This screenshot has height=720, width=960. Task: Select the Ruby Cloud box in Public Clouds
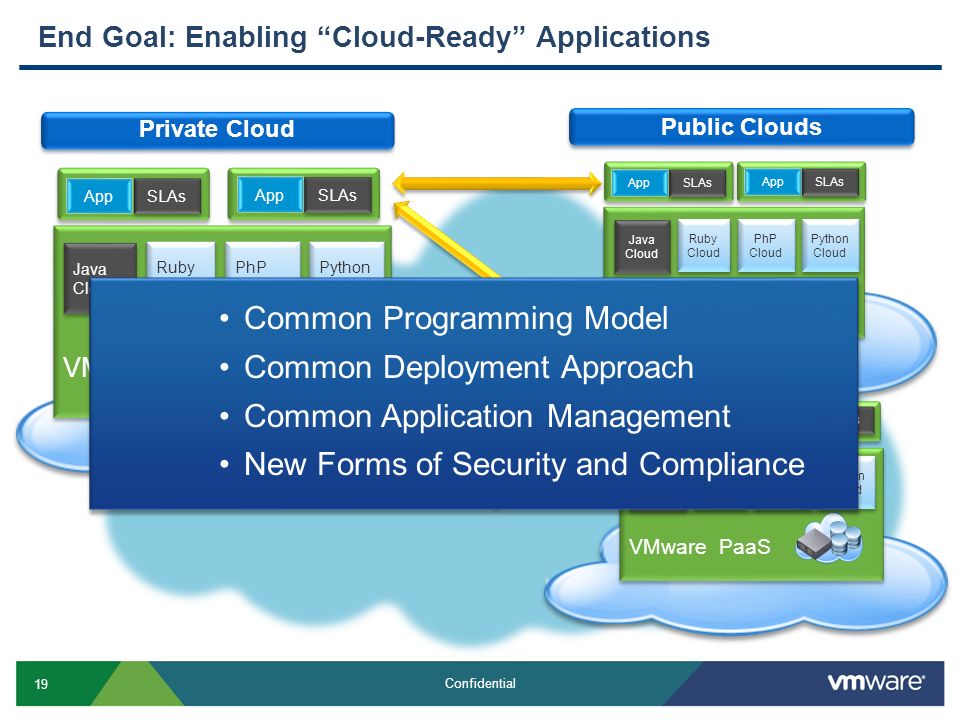[703, 246]
